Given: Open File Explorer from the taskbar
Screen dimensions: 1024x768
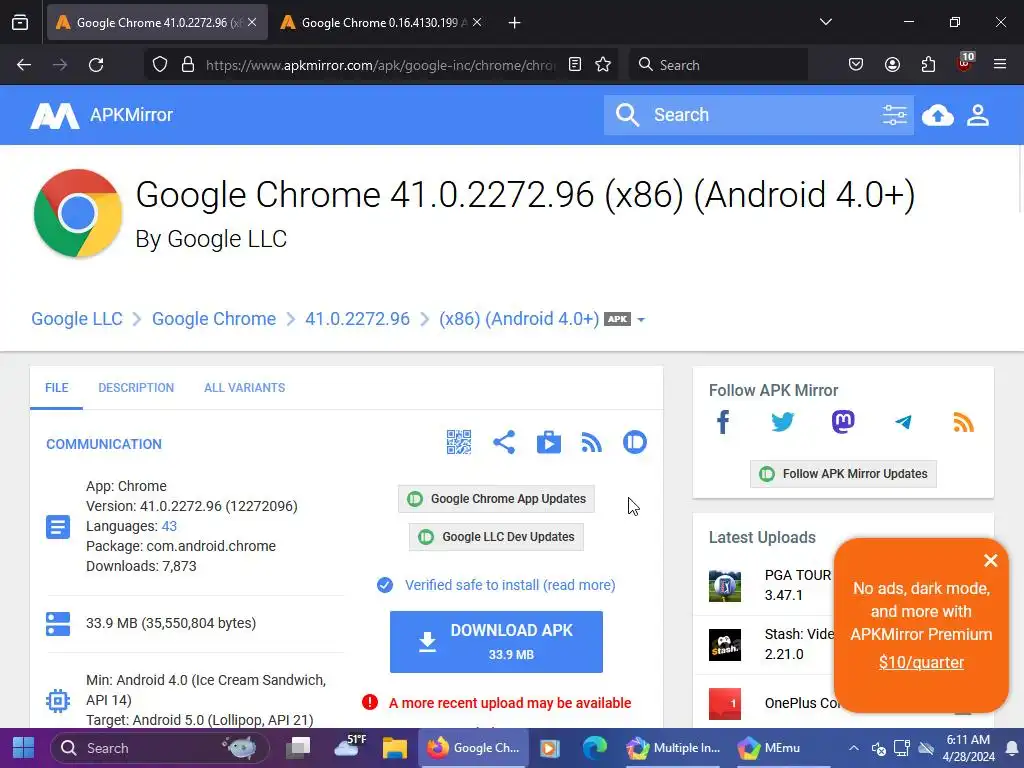Looking at the screenshot, I should pos(394,748).
